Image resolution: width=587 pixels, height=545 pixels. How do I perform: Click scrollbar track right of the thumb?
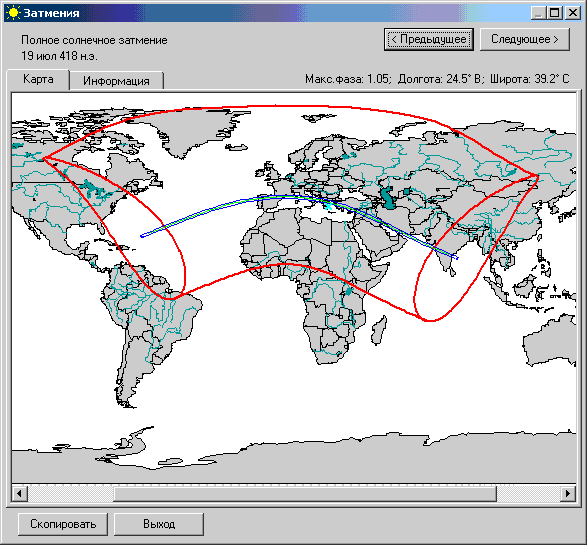pyautogui.click(x=528, y=493)
